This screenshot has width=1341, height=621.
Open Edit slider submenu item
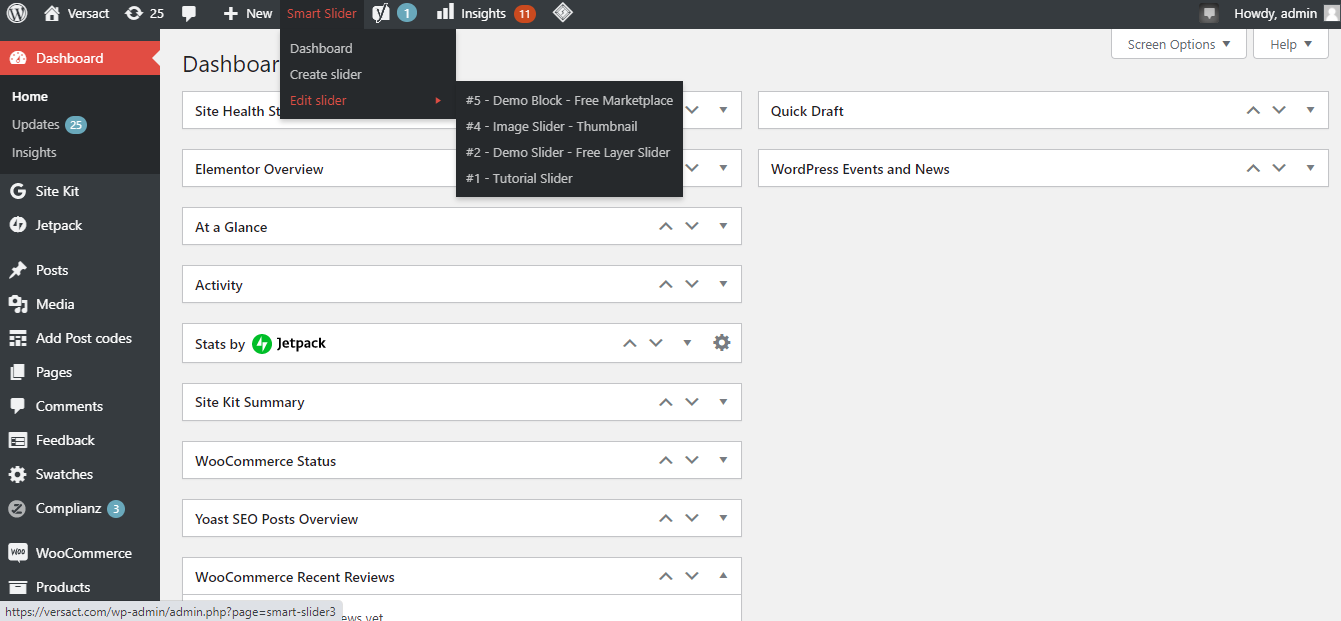368,100
